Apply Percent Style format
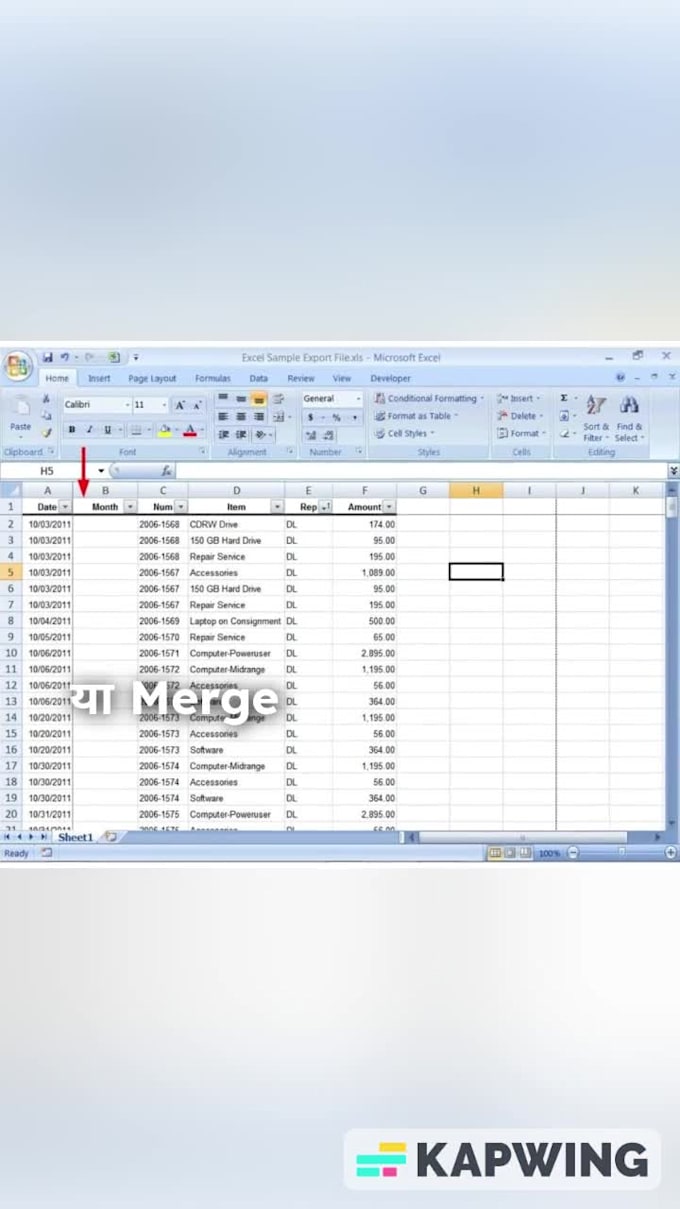This screenshot has width=680, height=1209. pyautogui.click(x=336, y=417)
